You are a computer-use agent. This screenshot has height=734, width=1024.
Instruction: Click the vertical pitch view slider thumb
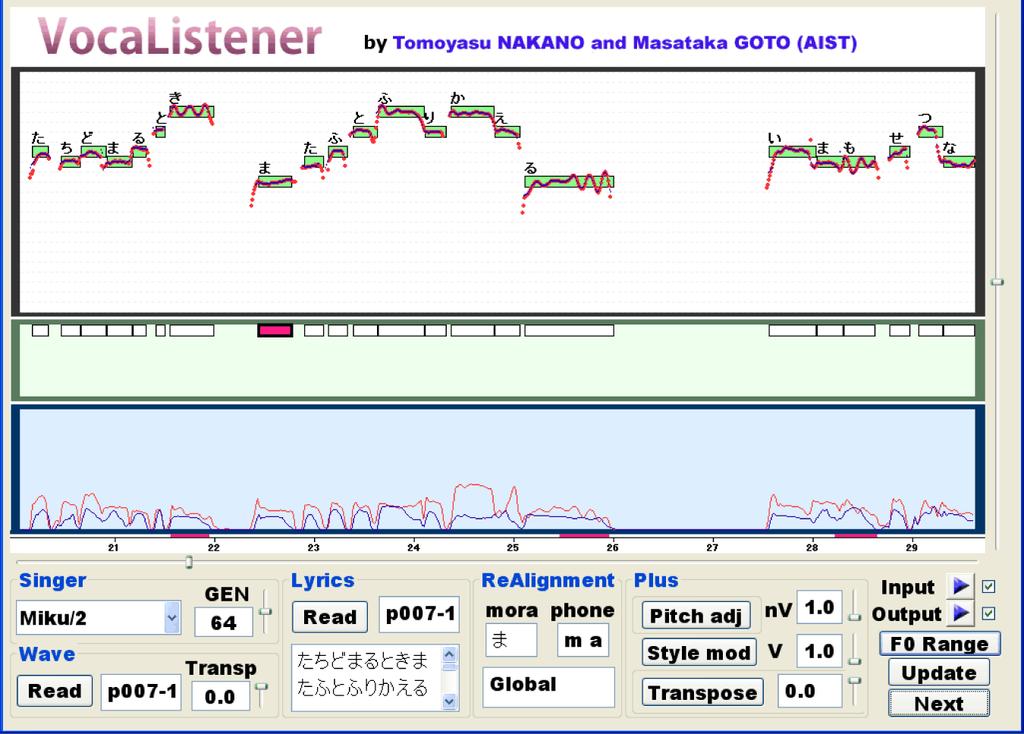pos(997,282)
